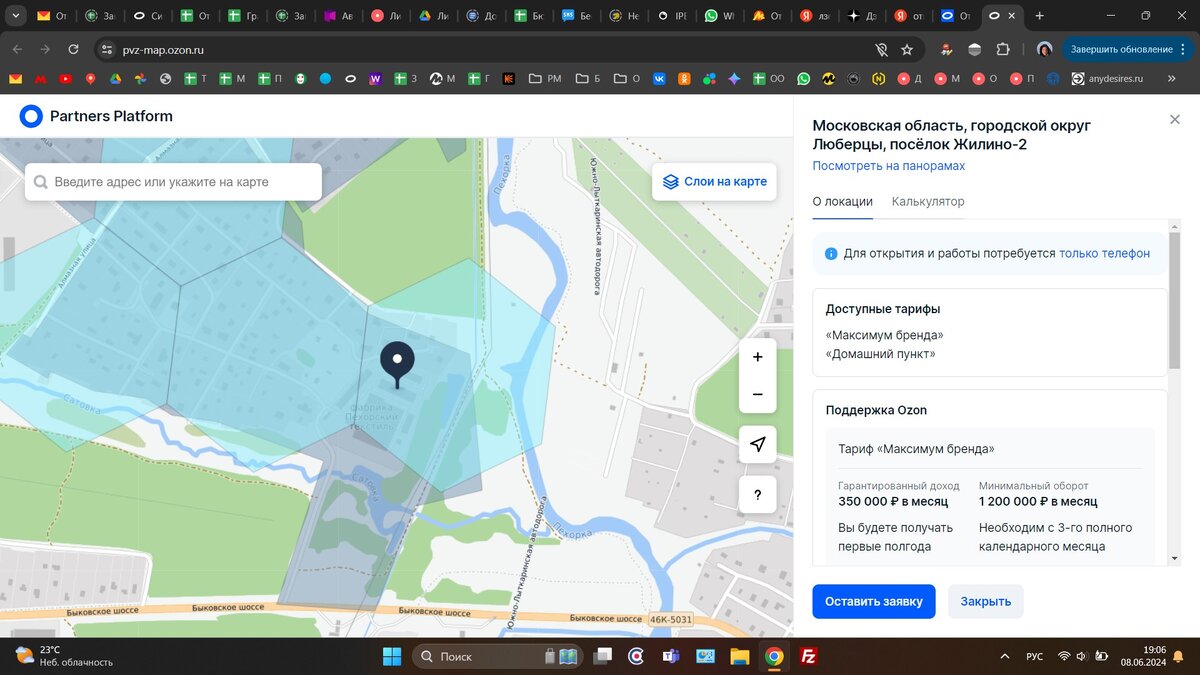Screen dimensions: 1200x675
Task: Open the Google Maps bookmark icon
Action: point(90,78)
